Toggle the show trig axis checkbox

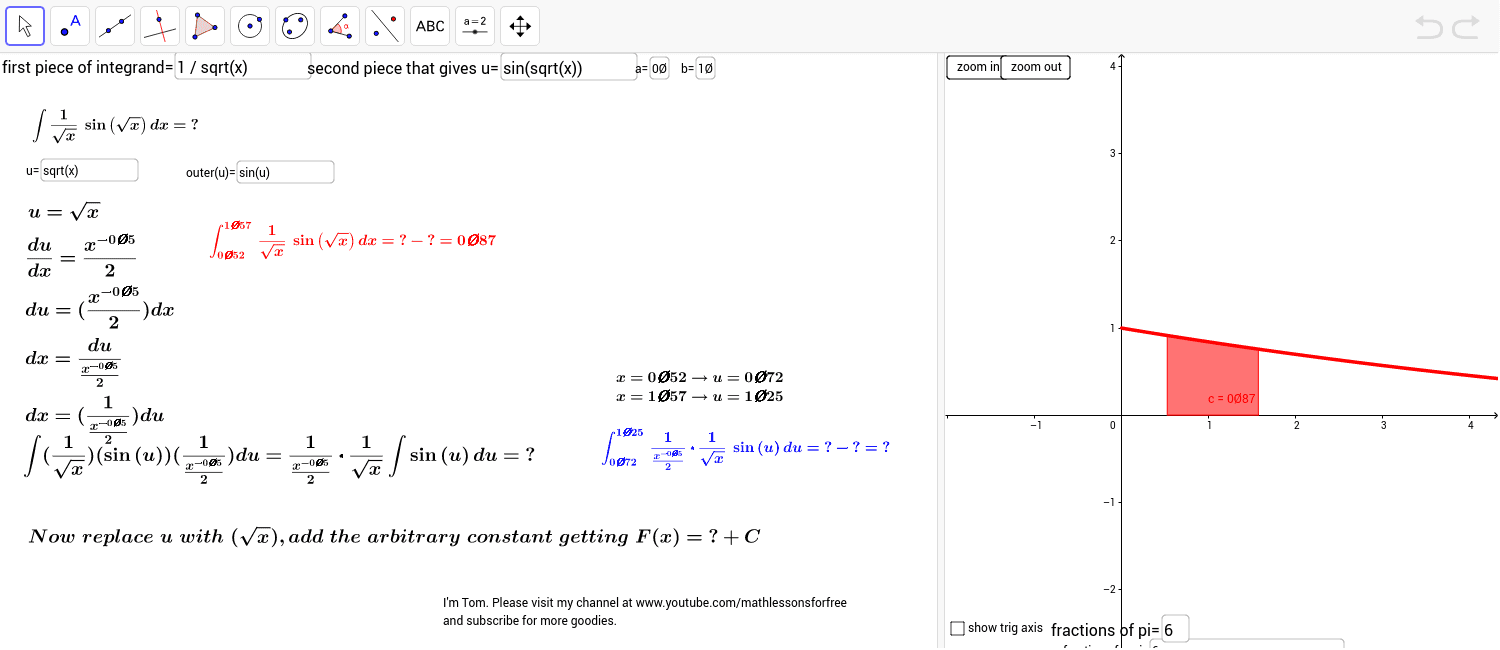click(x=958, y=628)
